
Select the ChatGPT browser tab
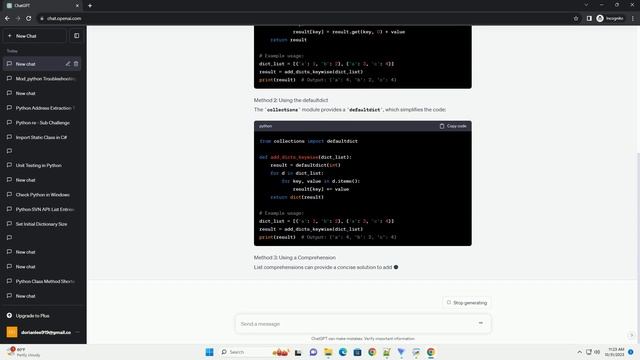[x=42, y=6]
